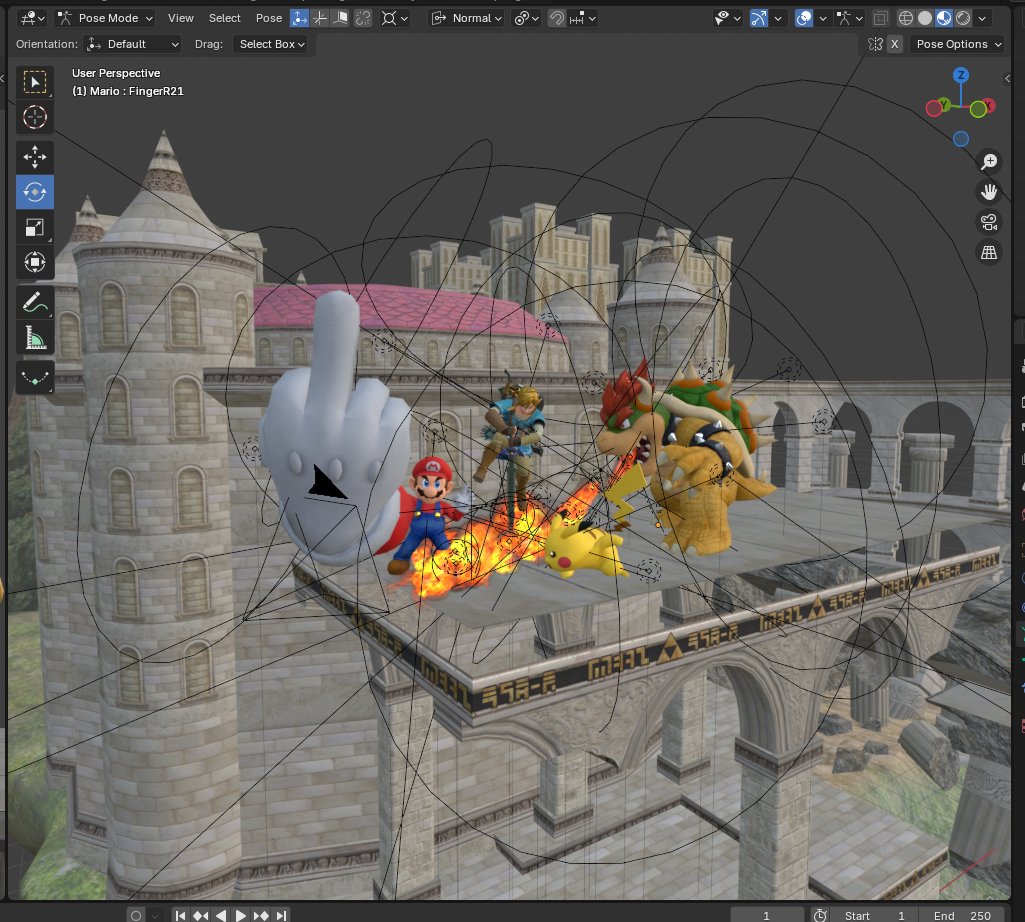Open the editor type menu icon
The image size is (1025, 922).
(32, 18)
